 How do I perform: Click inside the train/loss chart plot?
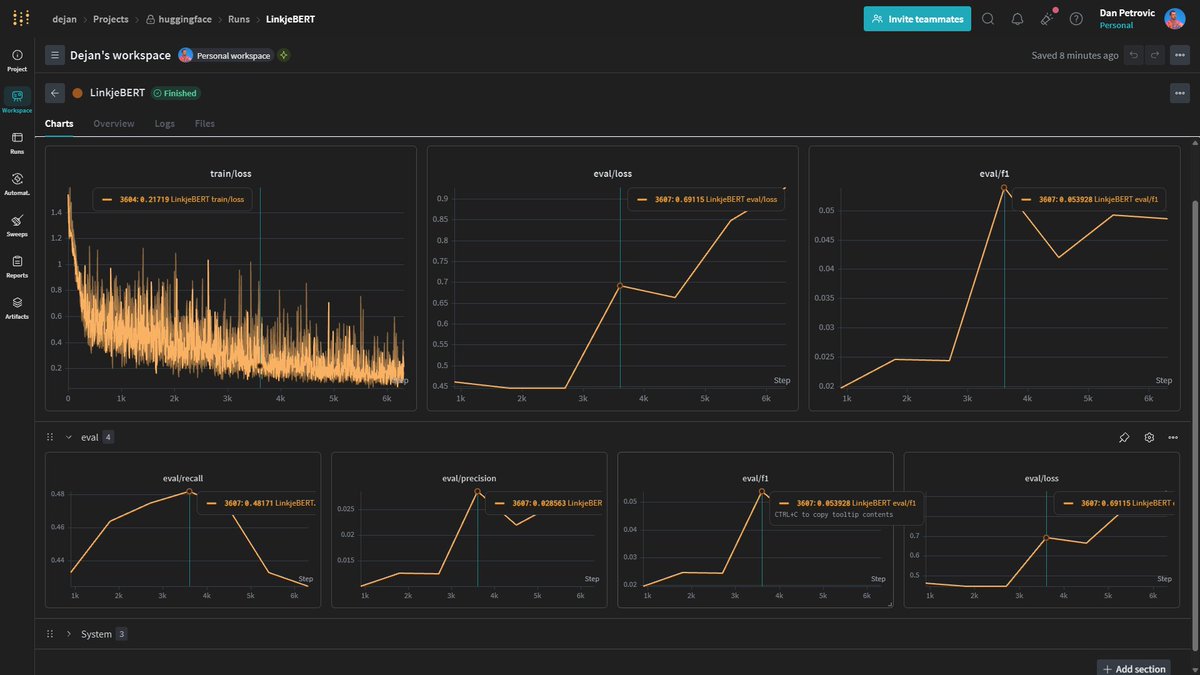pos(235,290)
